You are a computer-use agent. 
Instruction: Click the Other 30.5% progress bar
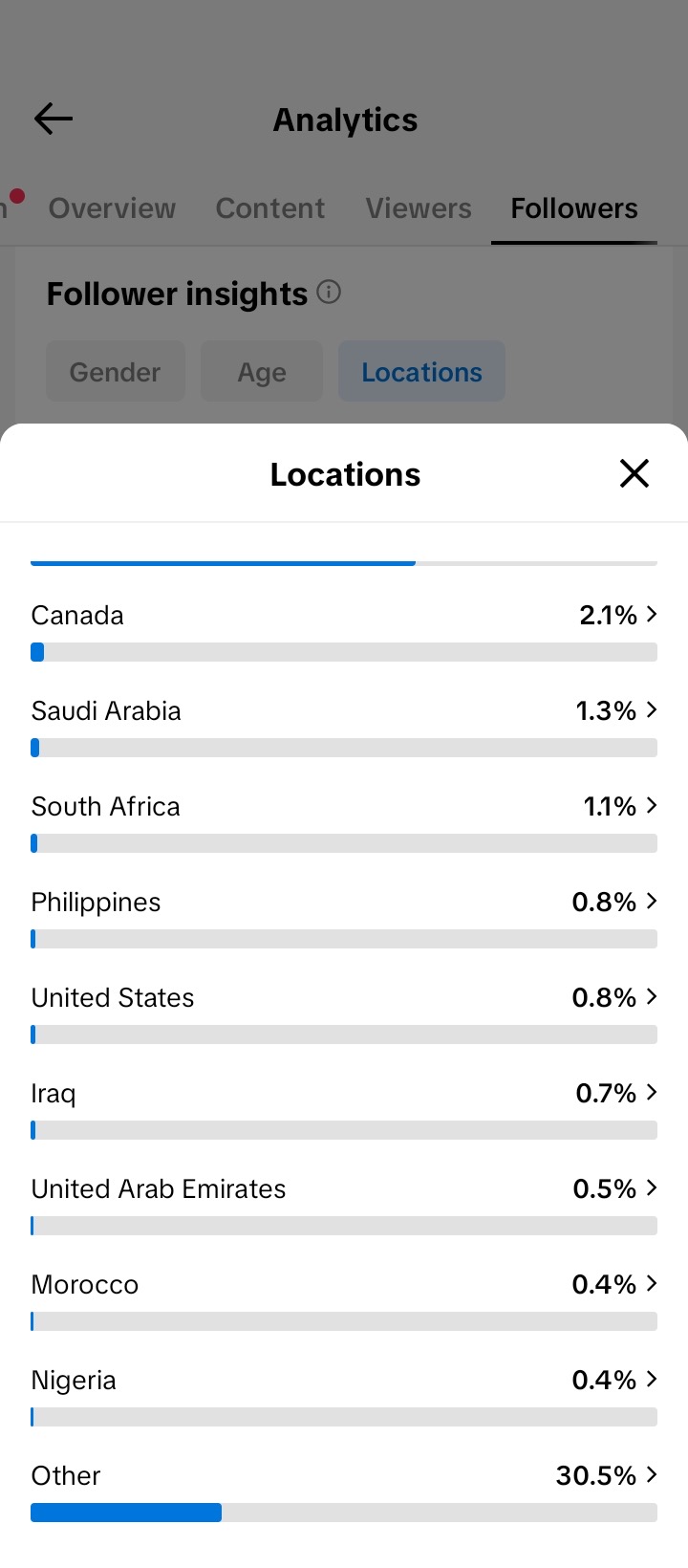344,1513
